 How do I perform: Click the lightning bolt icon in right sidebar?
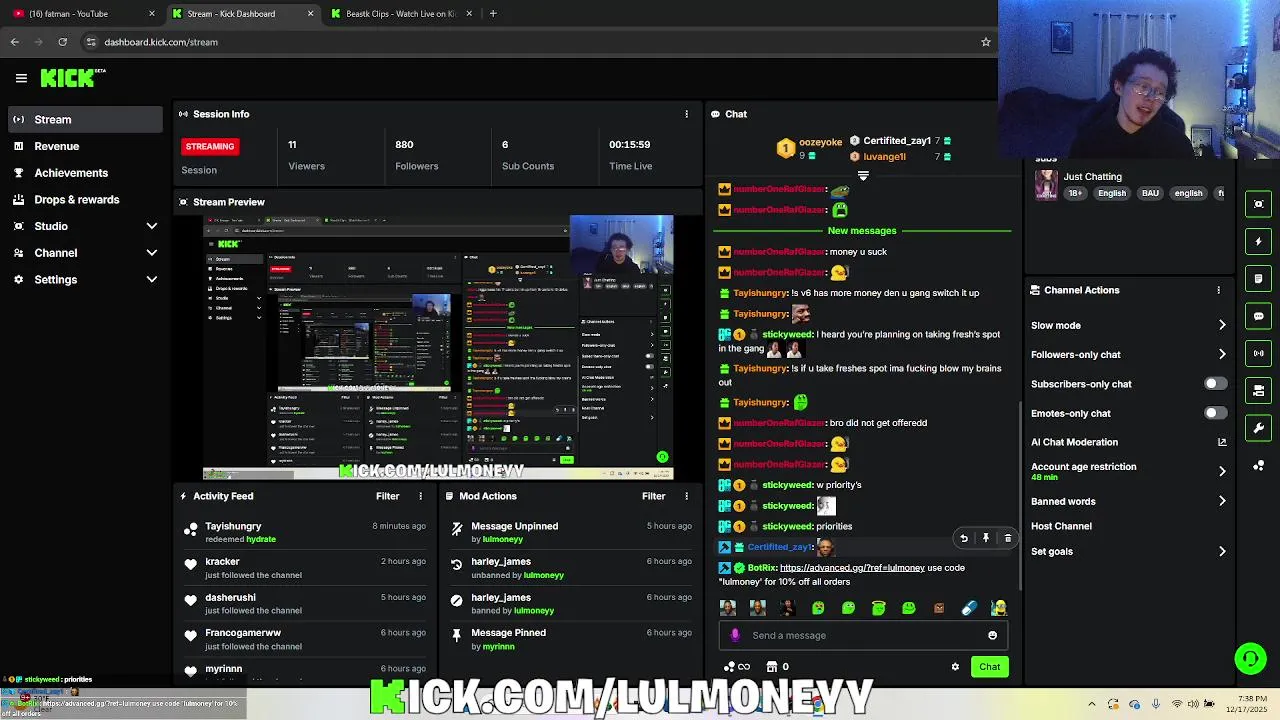coord(1259,241)
